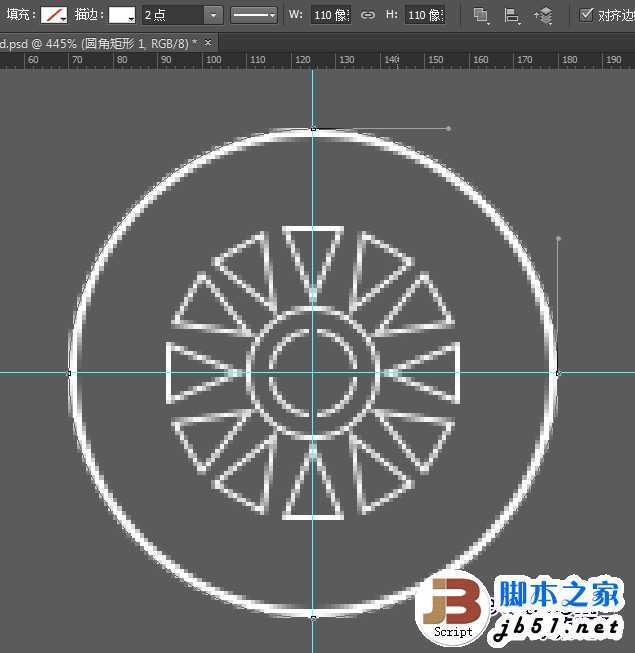This screenshot has width=635, height=653.
Task: Select the right anchor point of the circle
Action: point(558,373)
